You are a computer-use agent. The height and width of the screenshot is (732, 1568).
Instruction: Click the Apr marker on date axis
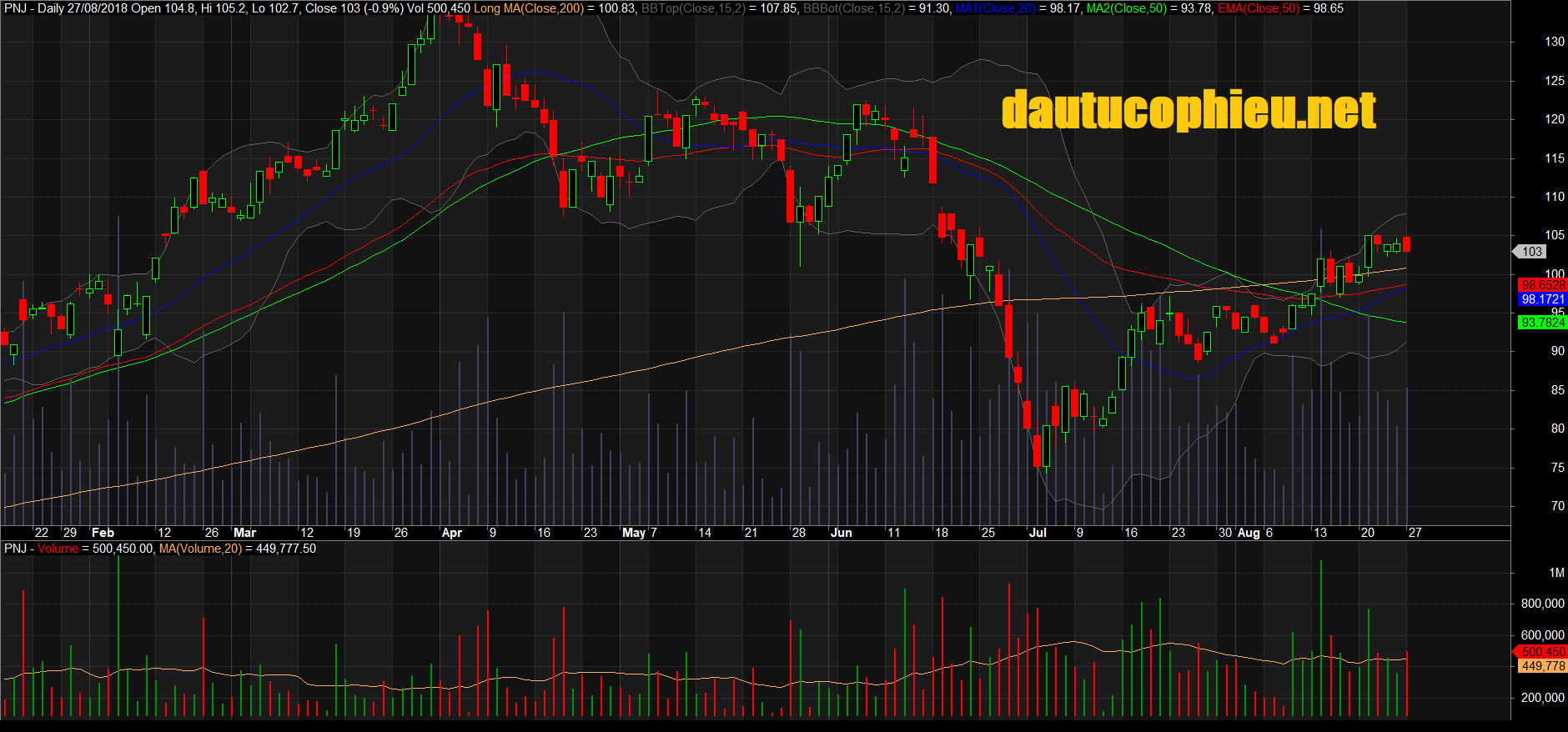pos(451,533)
